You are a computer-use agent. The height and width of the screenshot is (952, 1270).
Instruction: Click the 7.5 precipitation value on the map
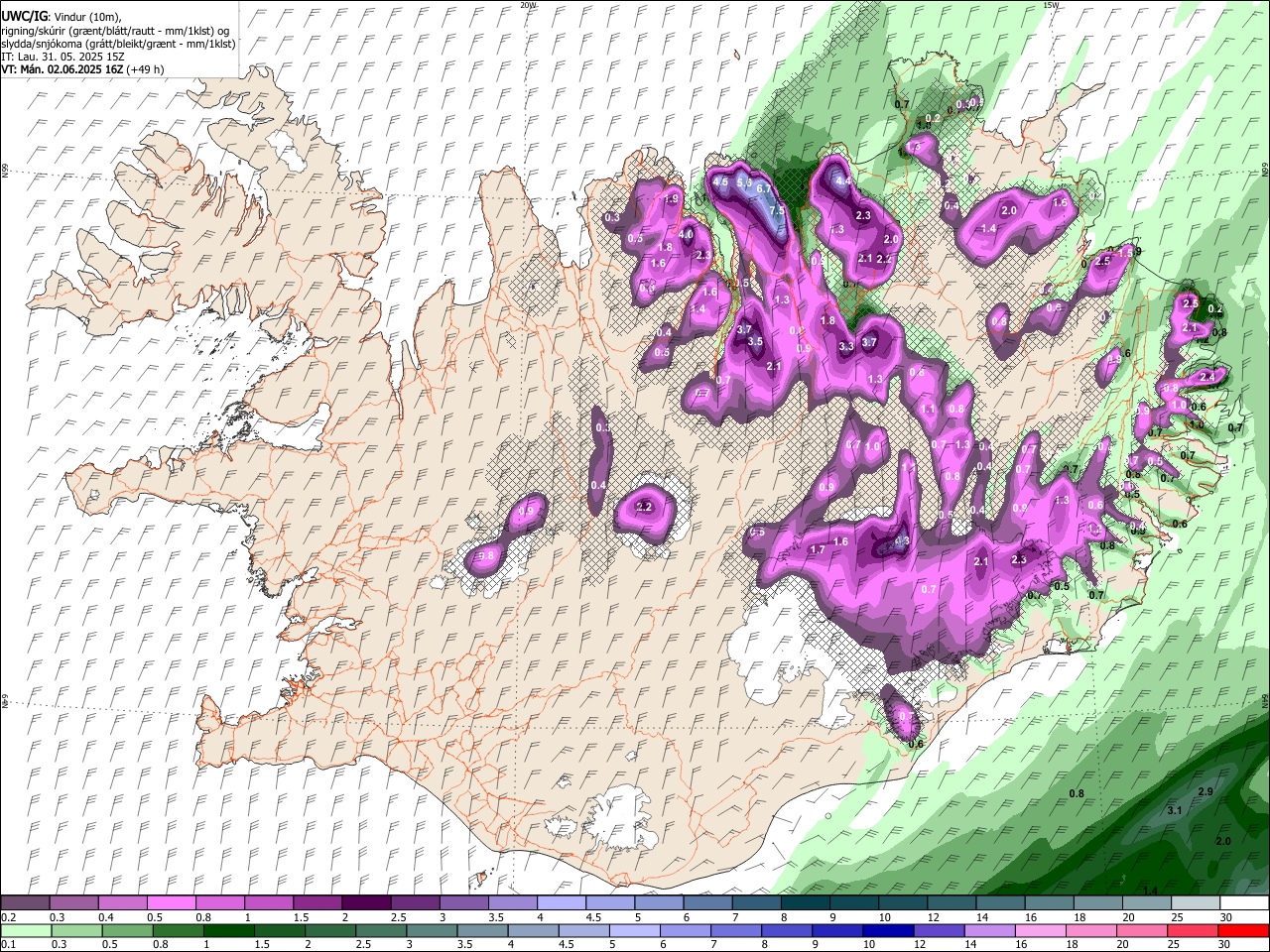tap(777, 211)
